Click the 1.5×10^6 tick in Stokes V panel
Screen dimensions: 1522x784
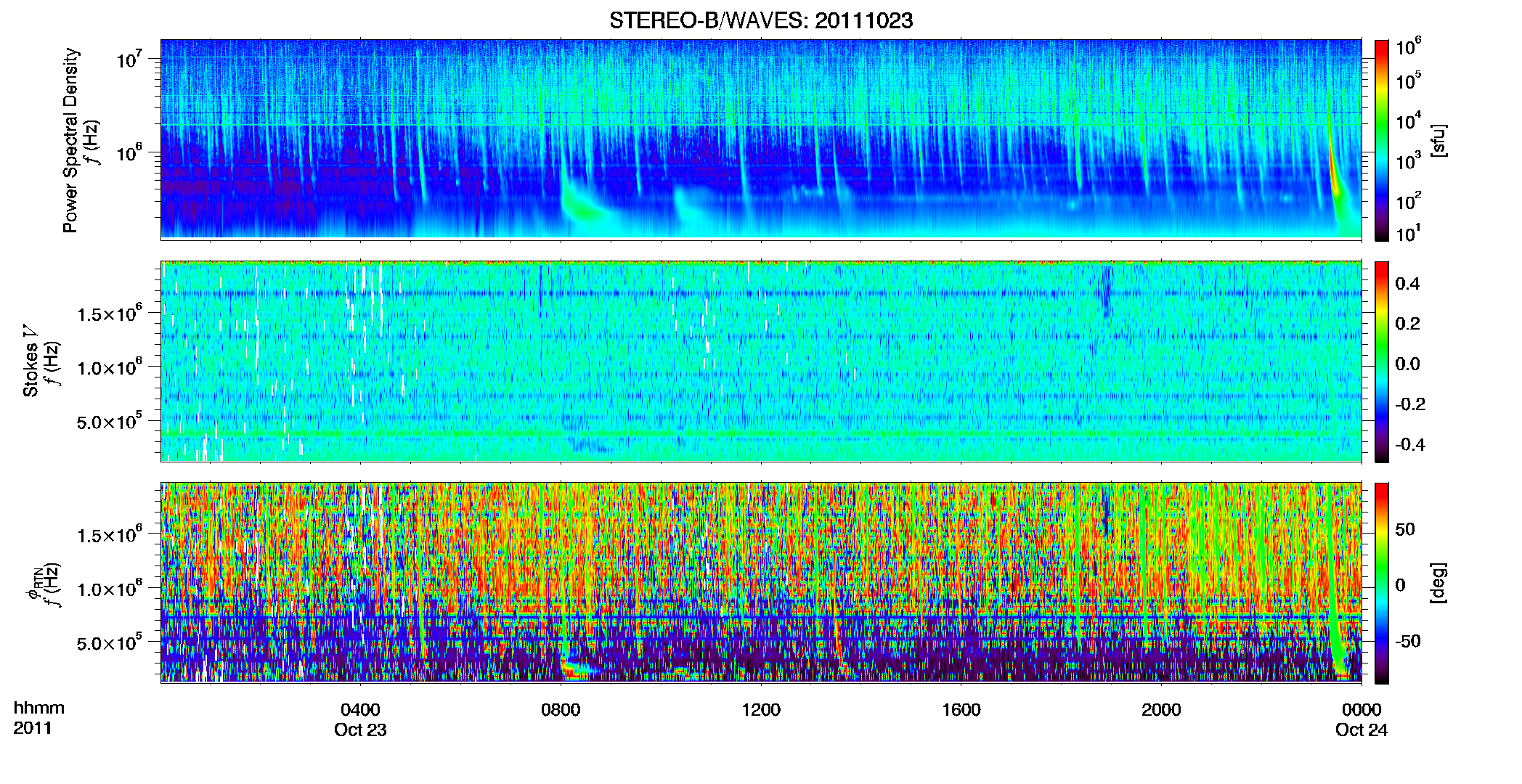click(109, 313)
